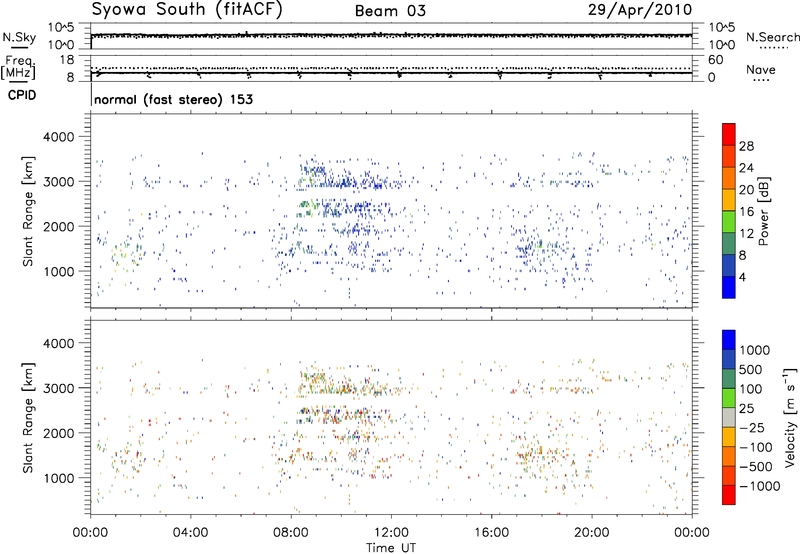The image size is (800, 554).
Task: Select the 'CPID' row label
Action: tap(22, 95)
